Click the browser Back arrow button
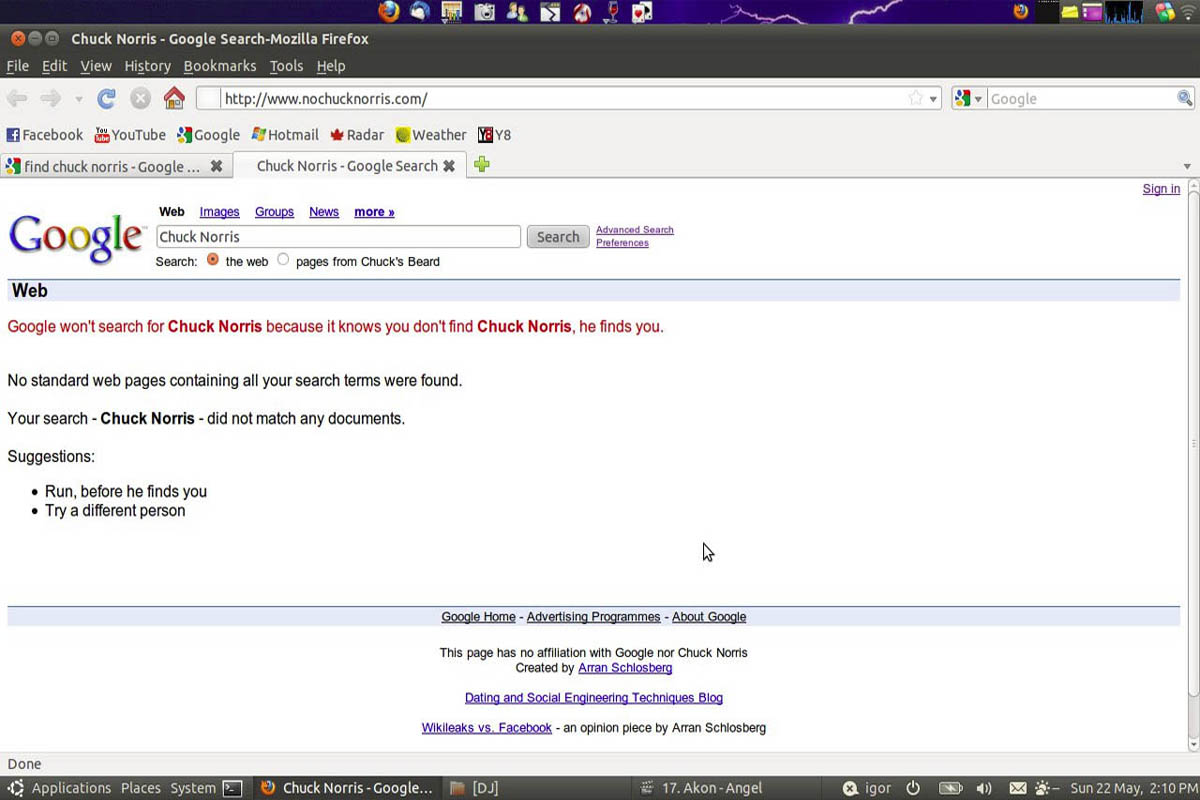Viewport: 1200px width, 800px height. 17,98
